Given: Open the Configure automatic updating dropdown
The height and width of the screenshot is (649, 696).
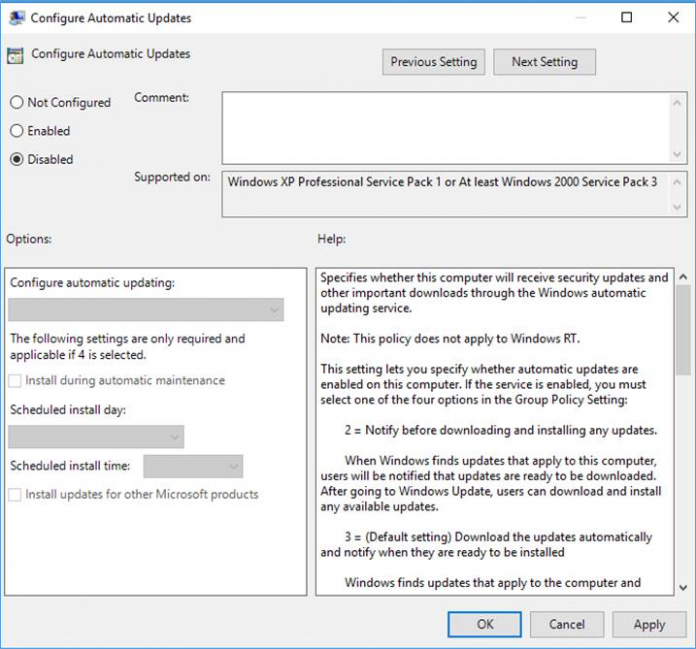Looking at the screenshot, I should coord(146,310).
